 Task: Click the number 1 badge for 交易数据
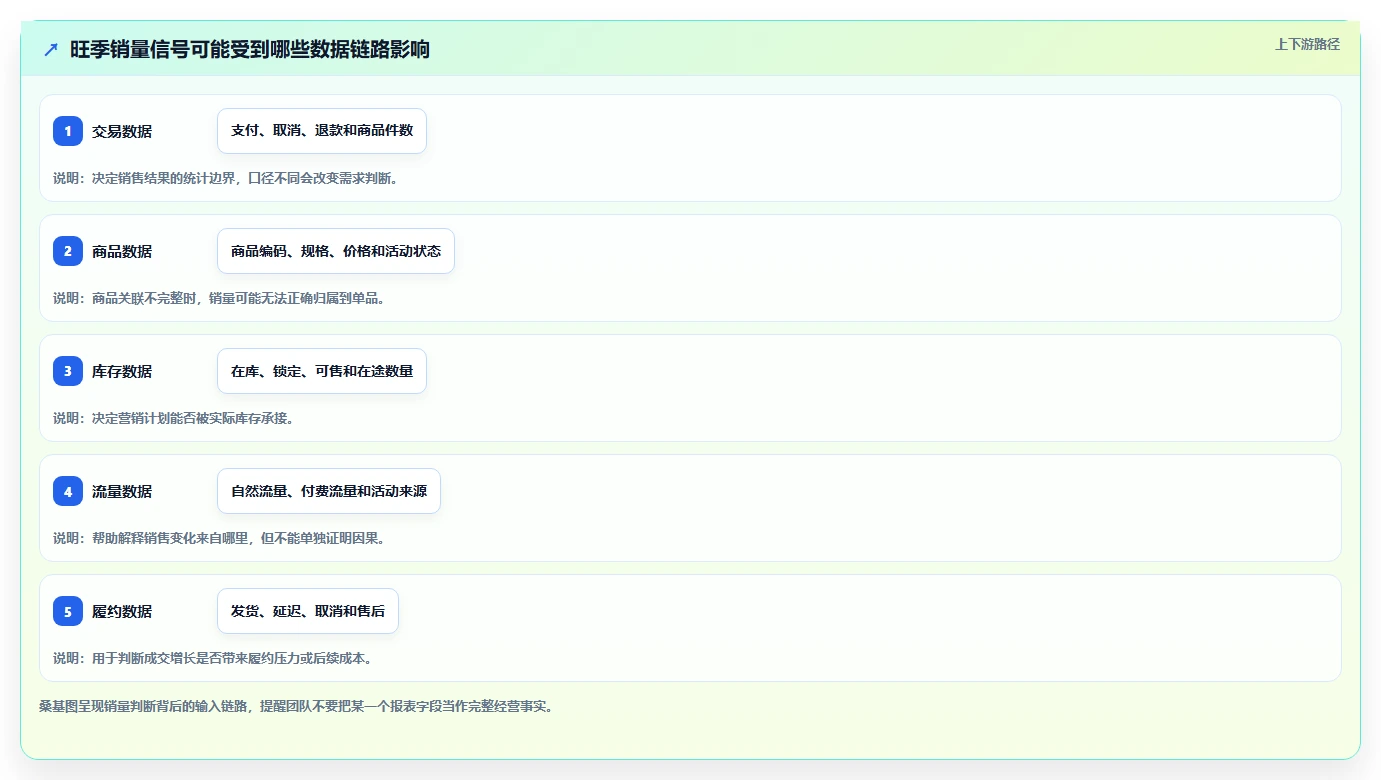(x=68, y=131)
